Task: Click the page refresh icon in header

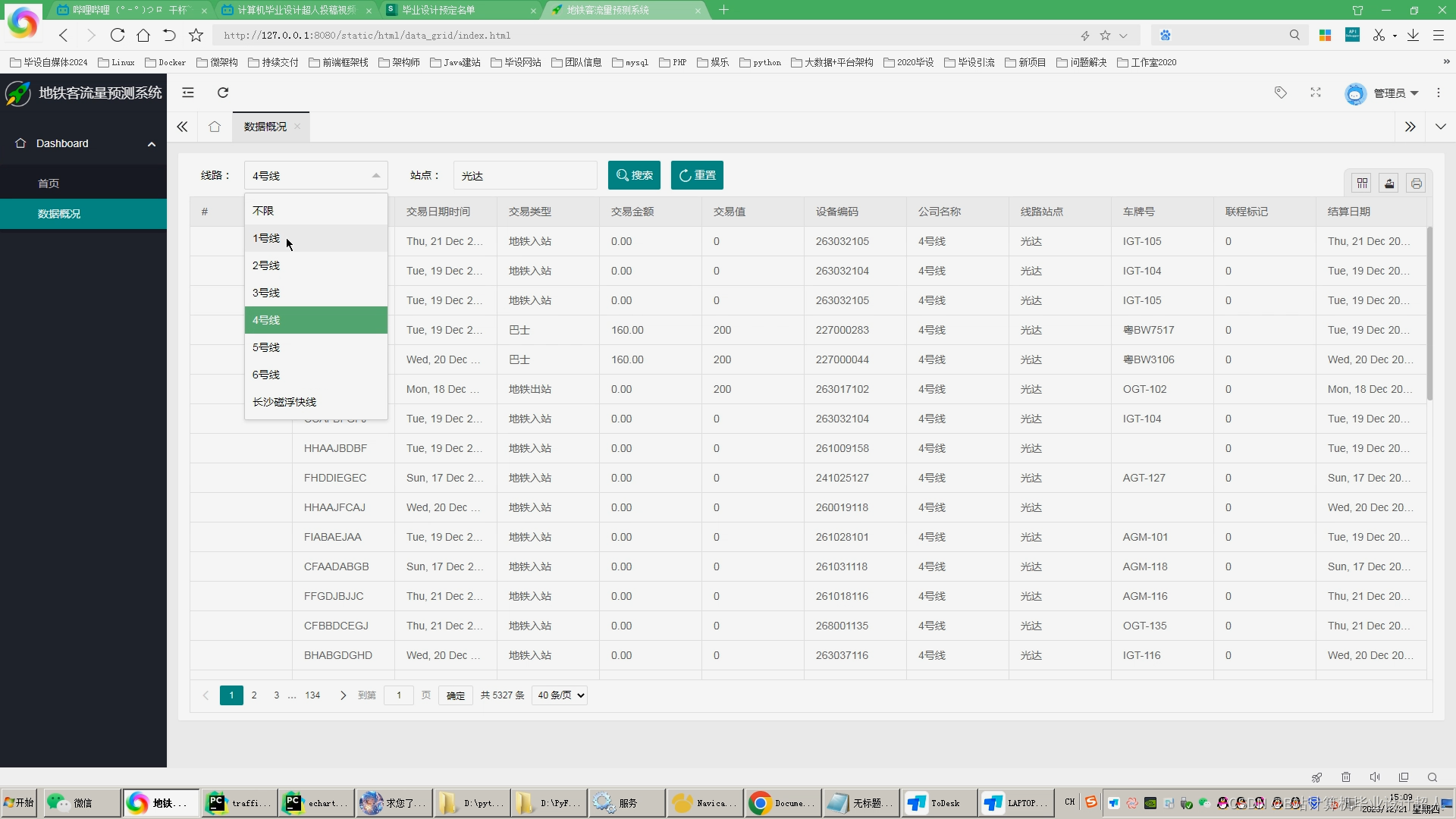Action: (223, 93)
